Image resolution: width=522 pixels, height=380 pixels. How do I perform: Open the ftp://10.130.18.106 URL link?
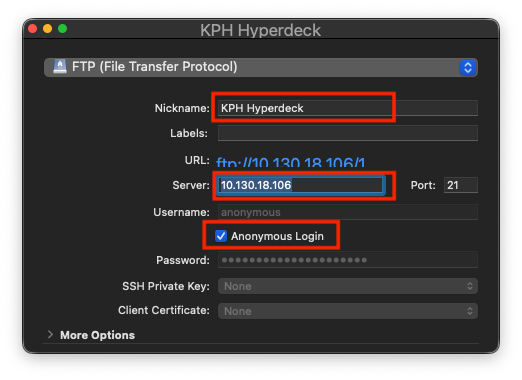pos(290,163)
